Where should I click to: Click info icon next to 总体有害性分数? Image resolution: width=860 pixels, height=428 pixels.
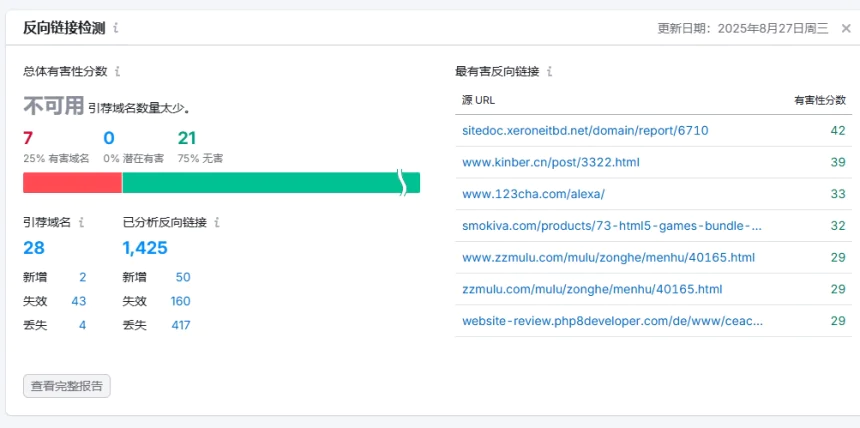118,72
